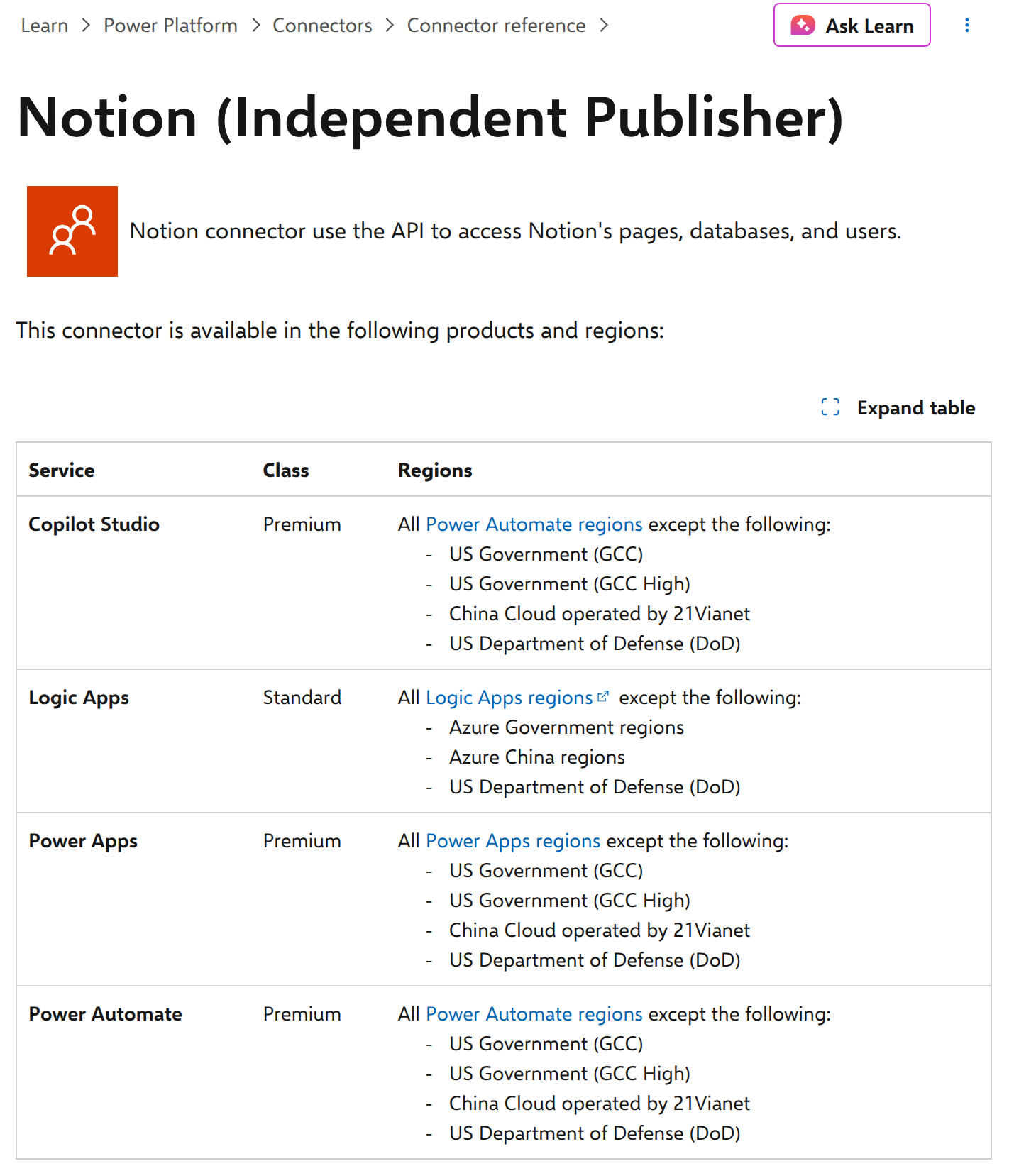Open the Ask Learn assistant
1036x1171 pixels.
click(852, 26)
